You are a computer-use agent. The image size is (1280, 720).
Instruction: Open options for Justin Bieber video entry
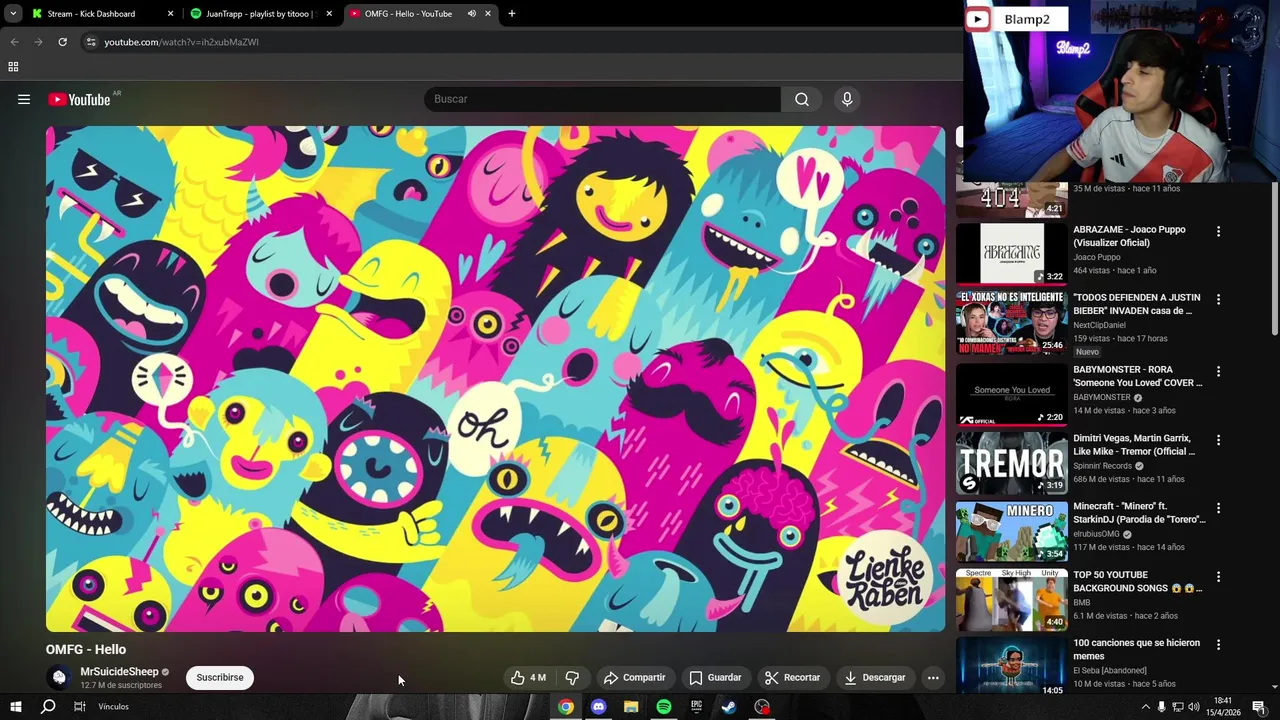click(1218, 299)
